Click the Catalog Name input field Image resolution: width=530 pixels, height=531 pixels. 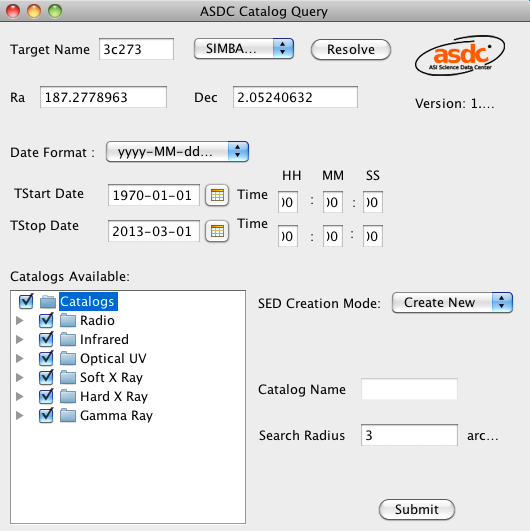coord(409,389)
